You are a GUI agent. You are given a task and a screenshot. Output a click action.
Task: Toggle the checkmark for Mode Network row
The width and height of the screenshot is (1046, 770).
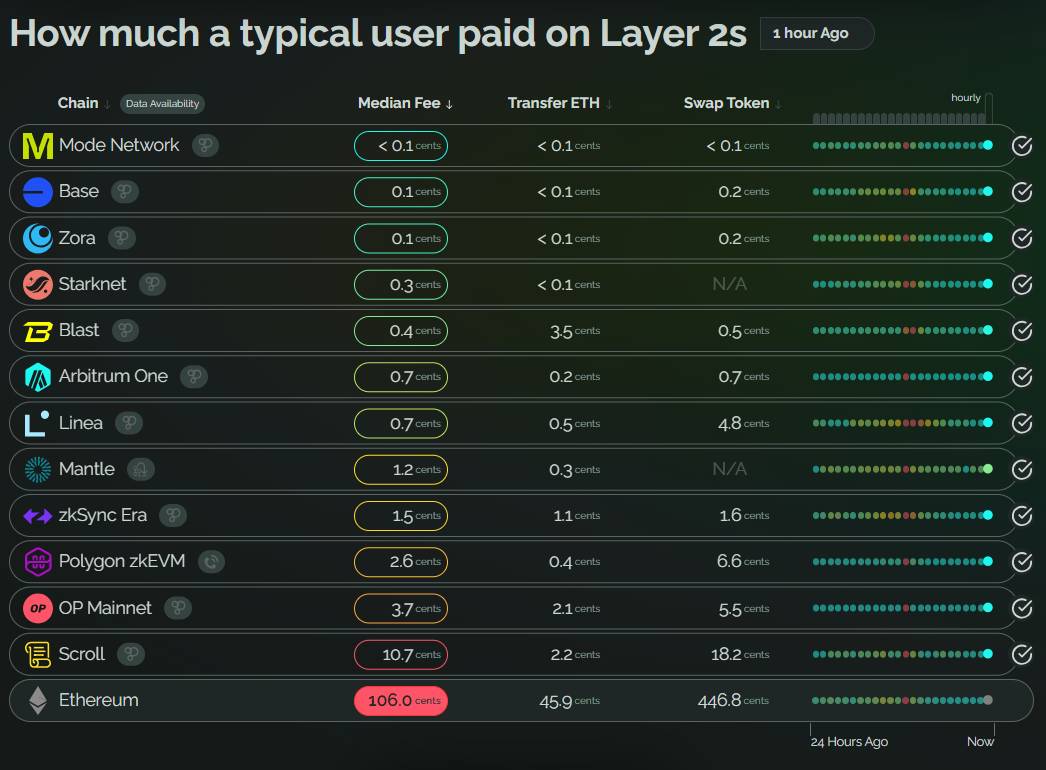(x=1022, y=145)
